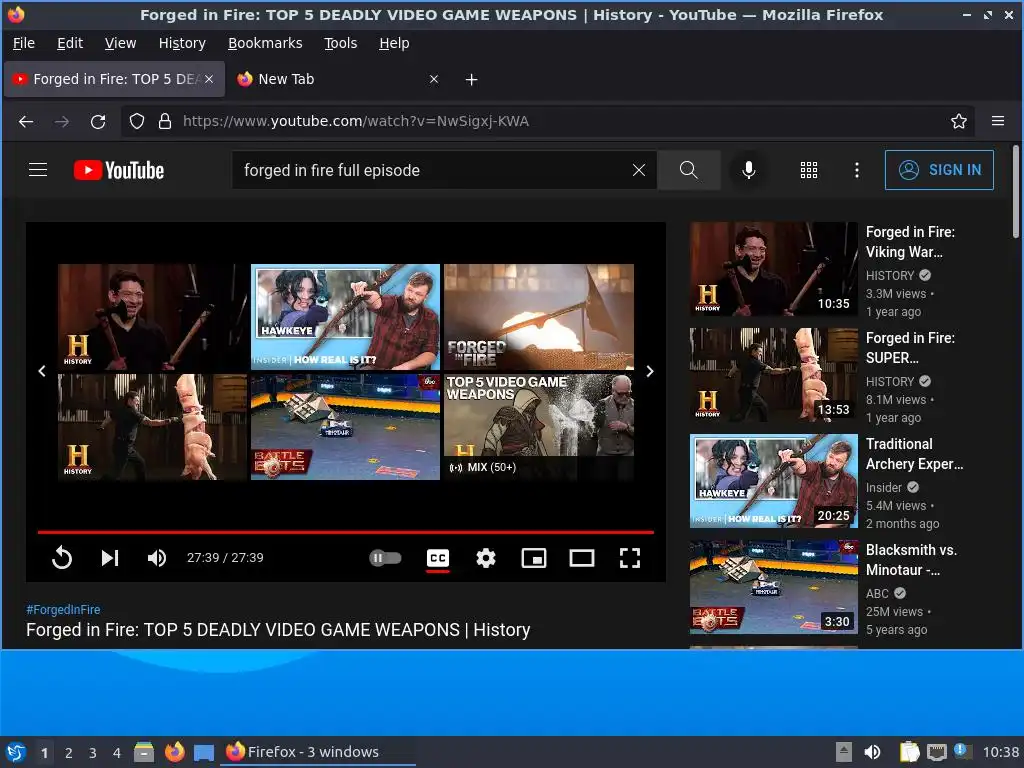This screenshot has width=1024, height=768.
Task: Click the 13:53 sidebar thumbnail
Action: tap(774, 375)
